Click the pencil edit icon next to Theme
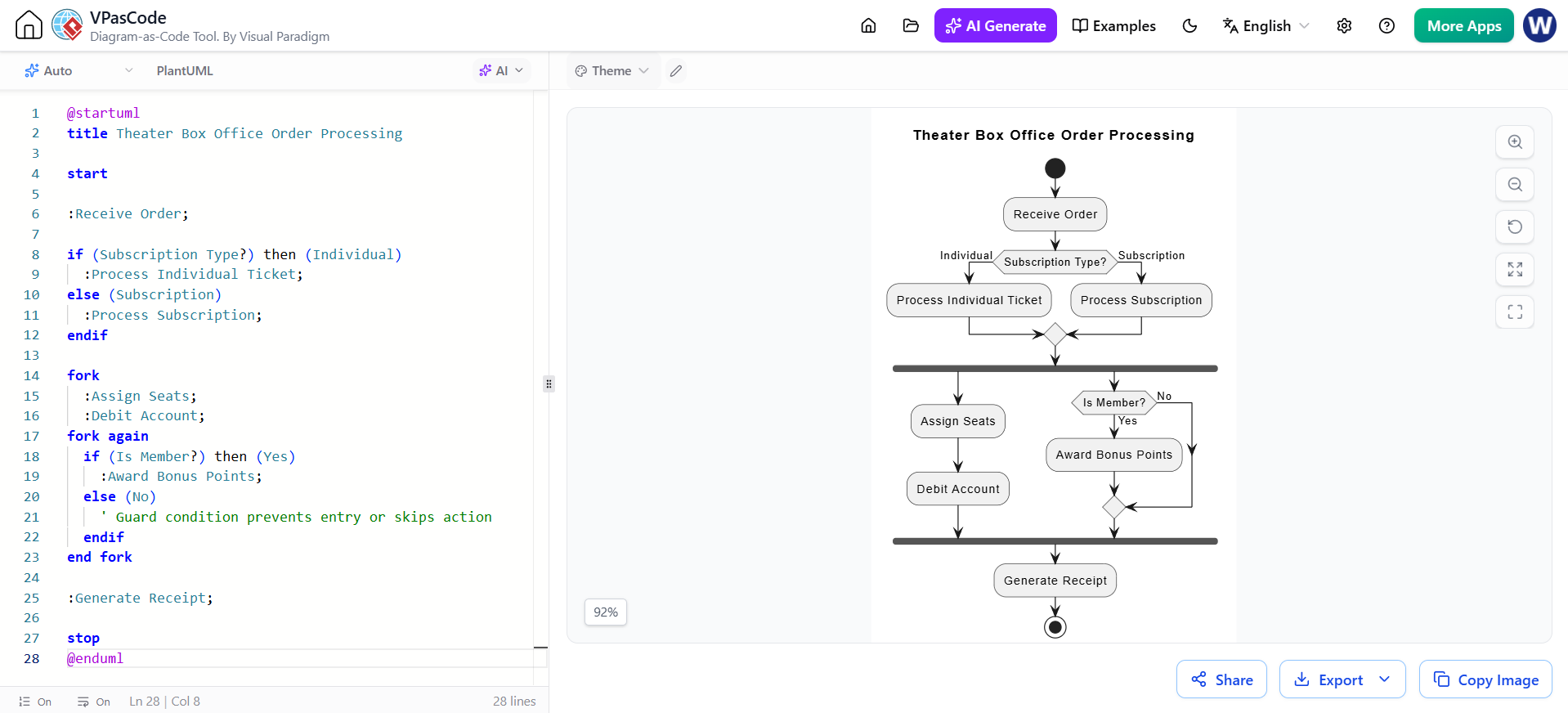 [x=675, y=70]
